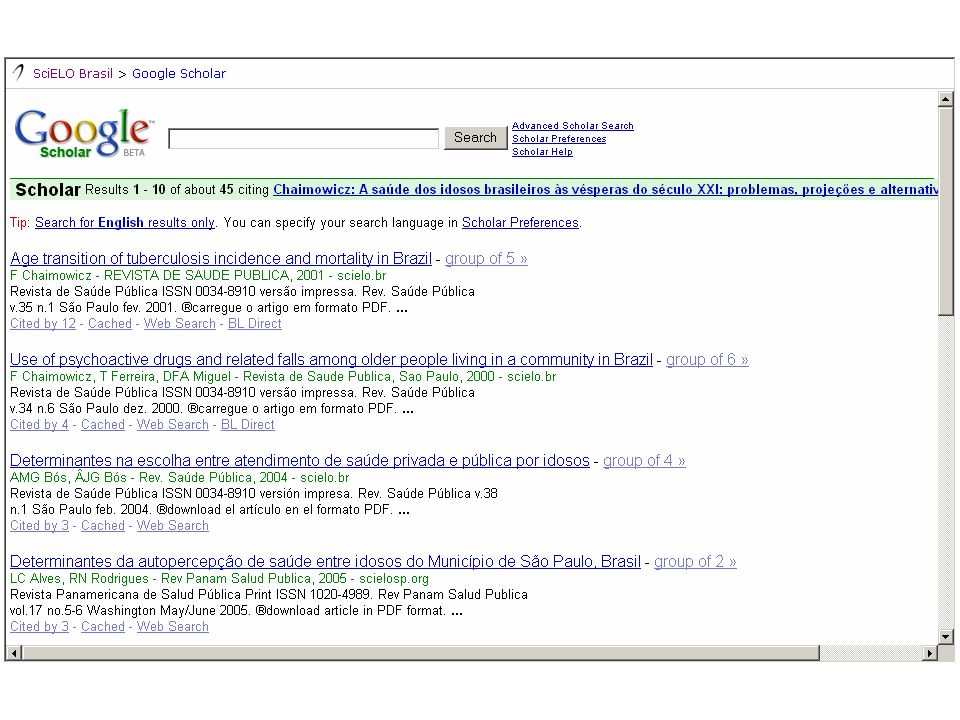Screen dimensions: 960x720
Task: Click Web Search for psychoactive drugs result
Action: (173, 424)
